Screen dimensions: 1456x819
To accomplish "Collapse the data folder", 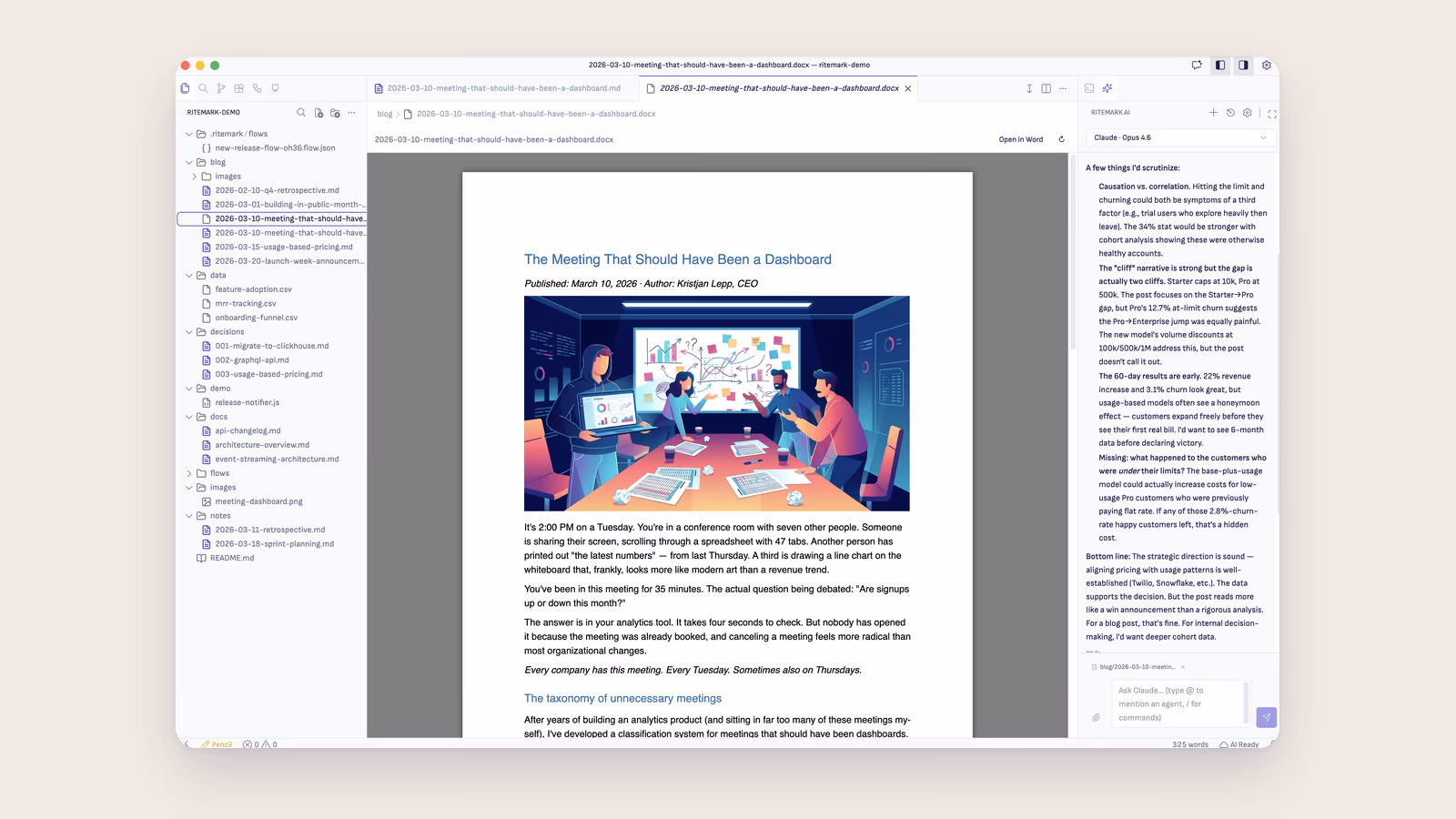I will pyautogui.click(x=189, y=276).
